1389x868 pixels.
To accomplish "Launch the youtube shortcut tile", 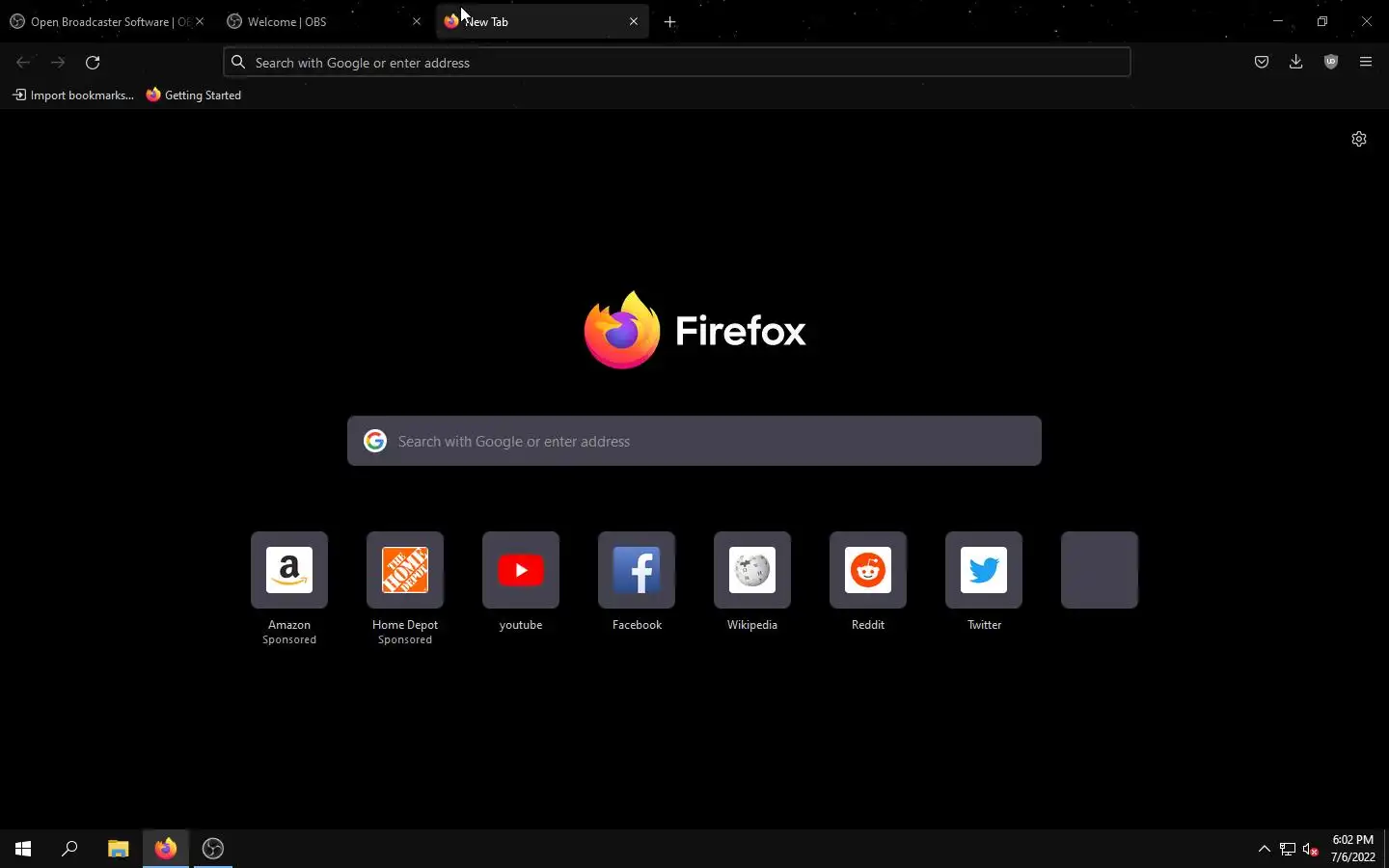I will 521,570.
